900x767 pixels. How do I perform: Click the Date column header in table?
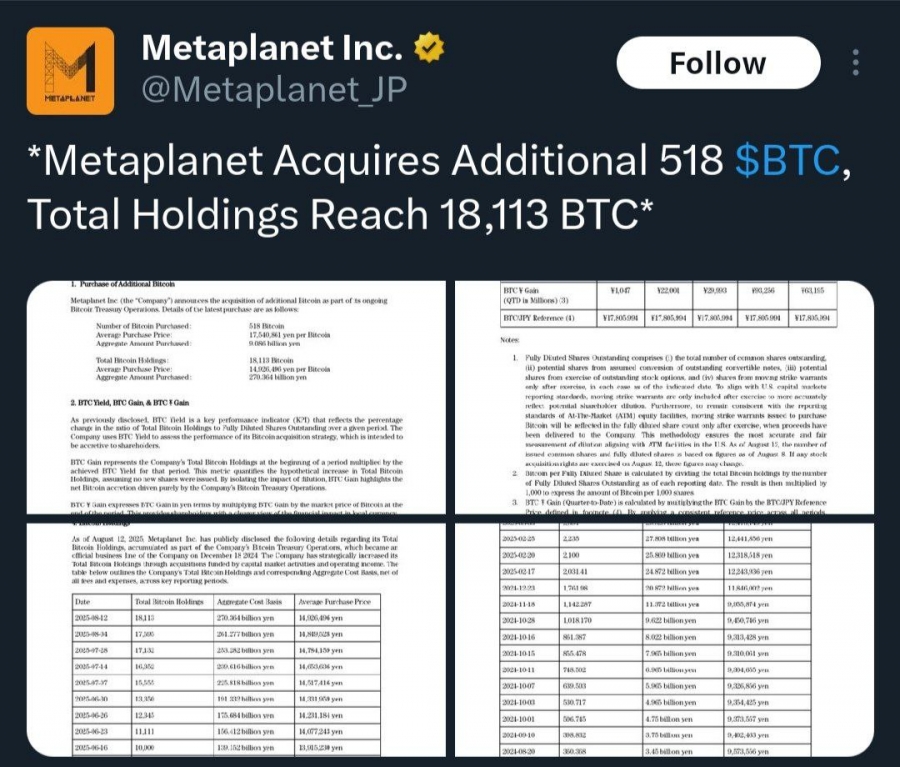coord(88,600)
